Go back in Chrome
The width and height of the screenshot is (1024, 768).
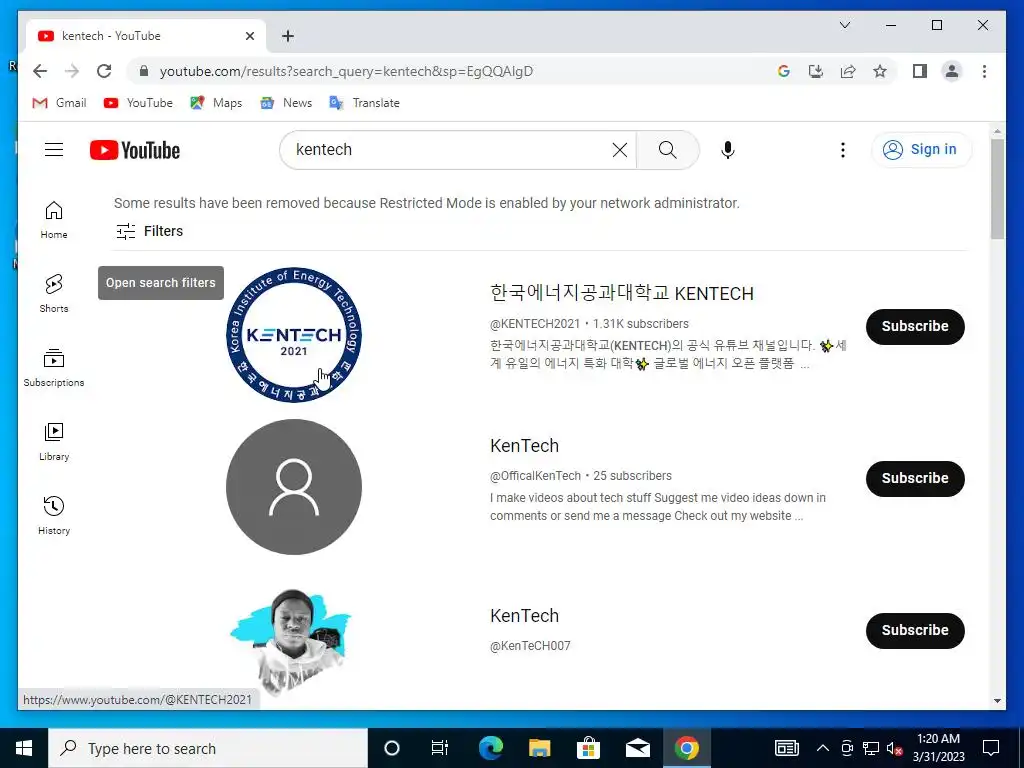point(40,71)
